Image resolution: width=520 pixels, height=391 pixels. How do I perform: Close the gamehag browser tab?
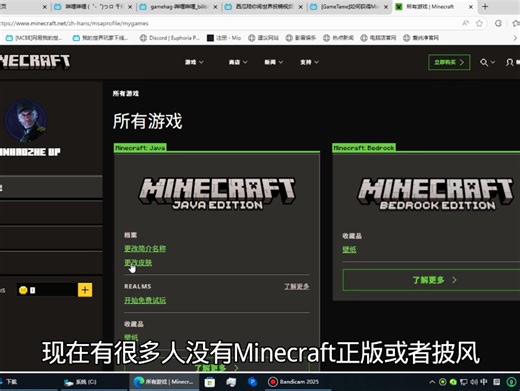click(215, 7)
